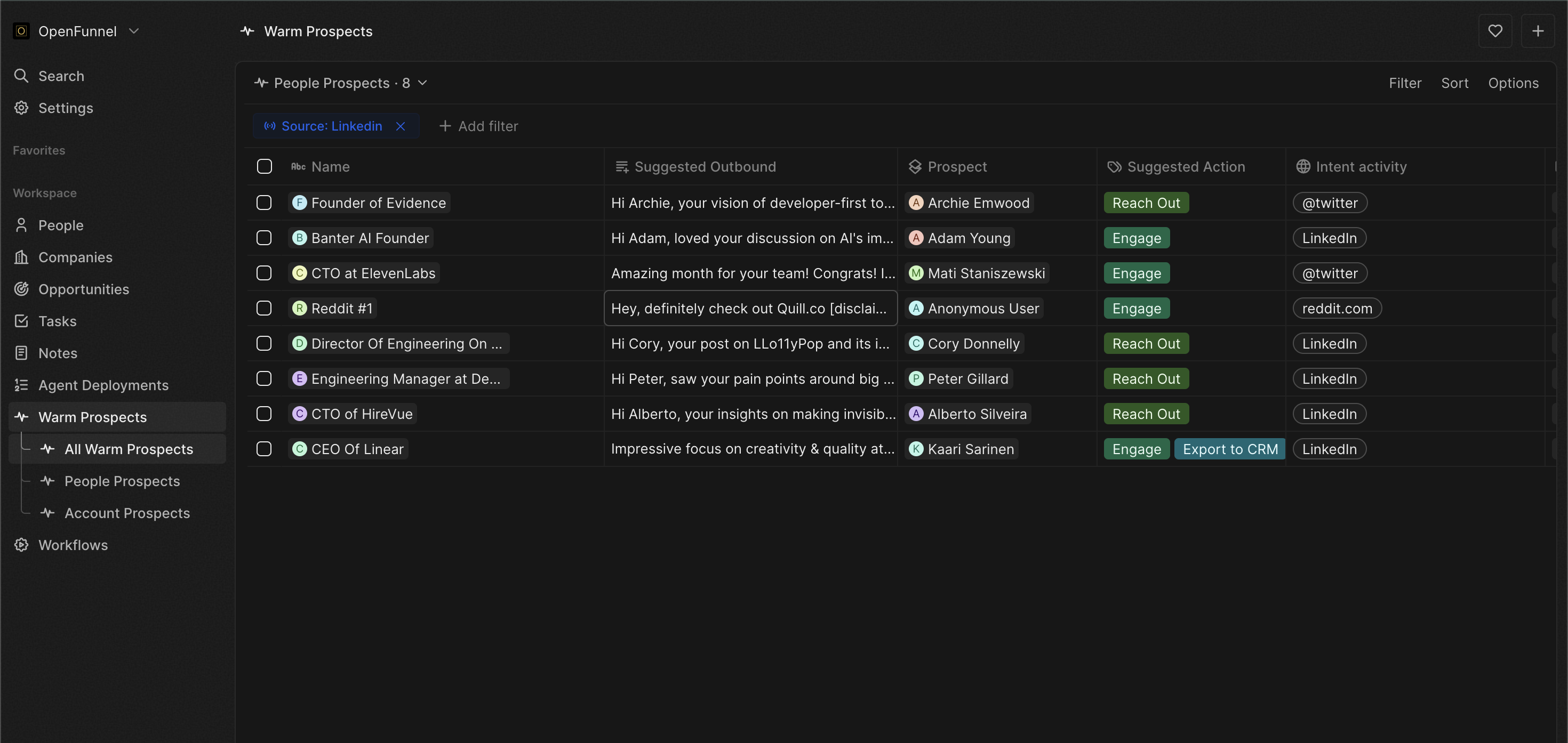Open Options menu in toolbar
1568x743 pixels.
coord(1513,83)
